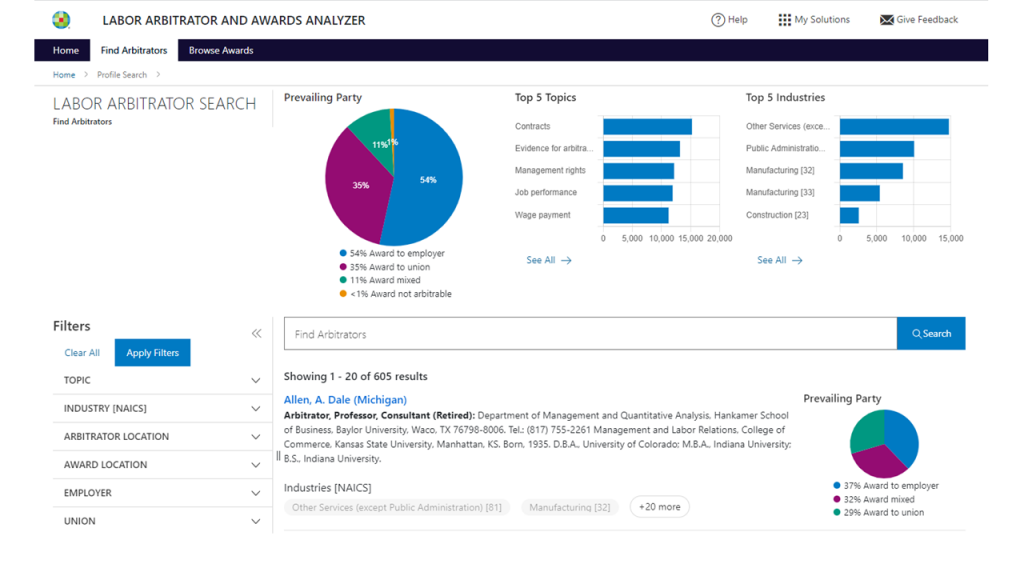1024x576 pixels.
Task: Expand the EMPLOYER filter
Action: [x=255, y=493]
